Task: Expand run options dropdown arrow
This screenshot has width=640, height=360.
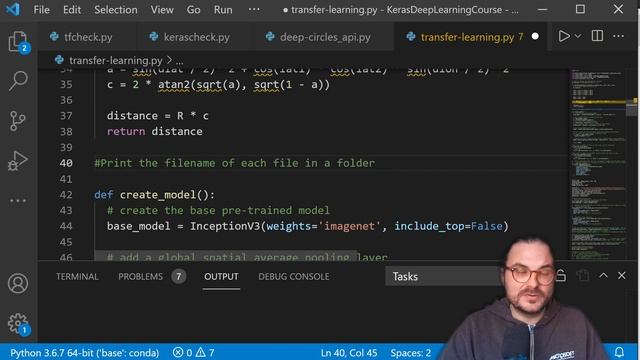Action: pyautogui.click(x=578, y=36)
